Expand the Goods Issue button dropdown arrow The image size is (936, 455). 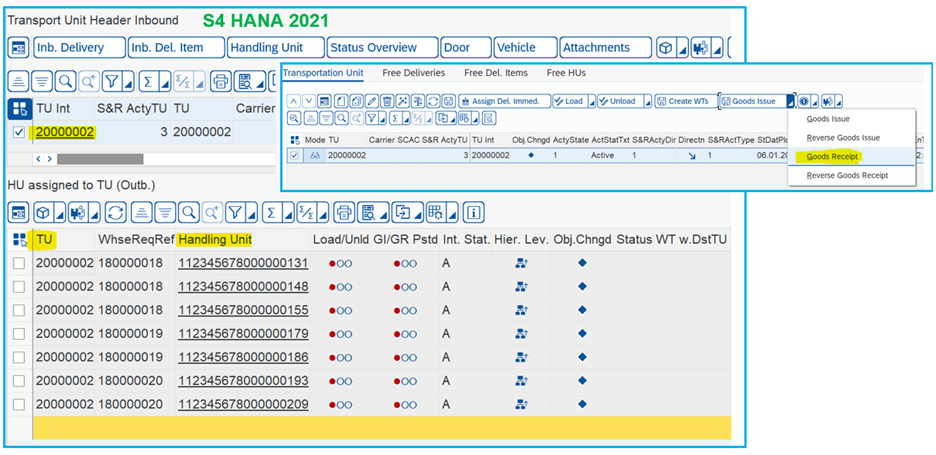[789, 101]
